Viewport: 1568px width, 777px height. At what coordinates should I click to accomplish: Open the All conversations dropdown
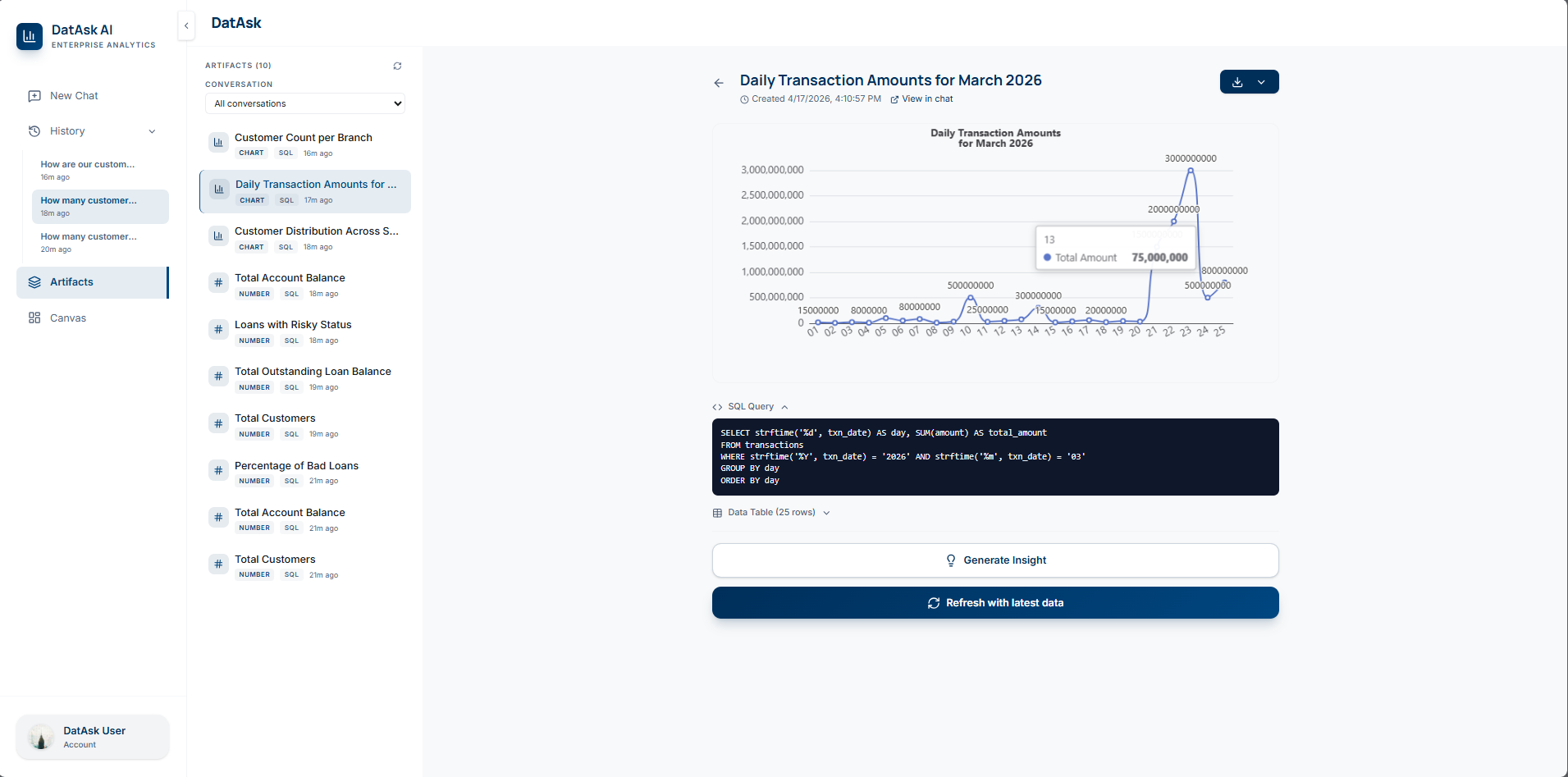pyautogui.click(x=305, y=103)
